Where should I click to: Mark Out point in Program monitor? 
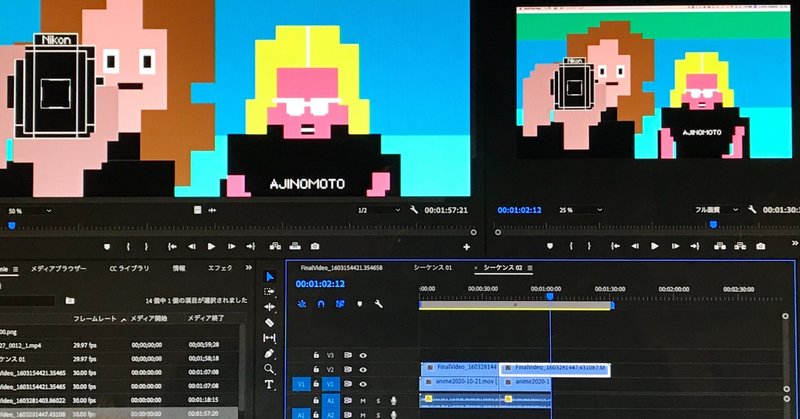click(589, 246)
